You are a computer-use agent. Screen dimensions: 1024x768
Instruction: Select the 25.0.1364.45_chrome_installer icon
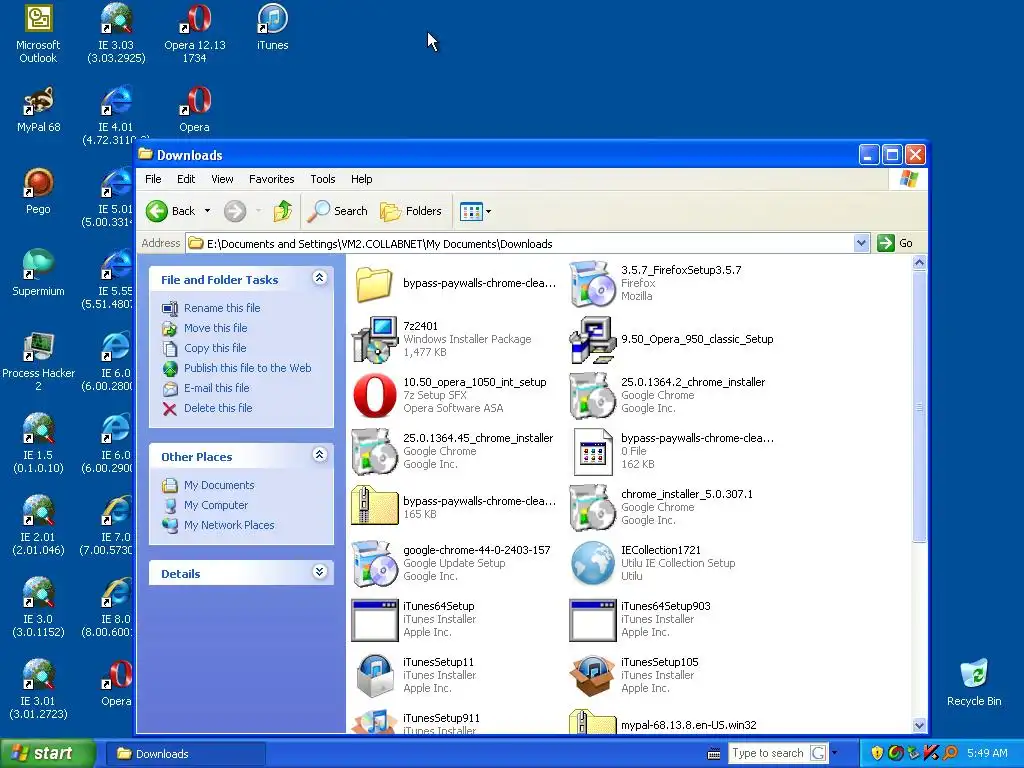(374, 451)
